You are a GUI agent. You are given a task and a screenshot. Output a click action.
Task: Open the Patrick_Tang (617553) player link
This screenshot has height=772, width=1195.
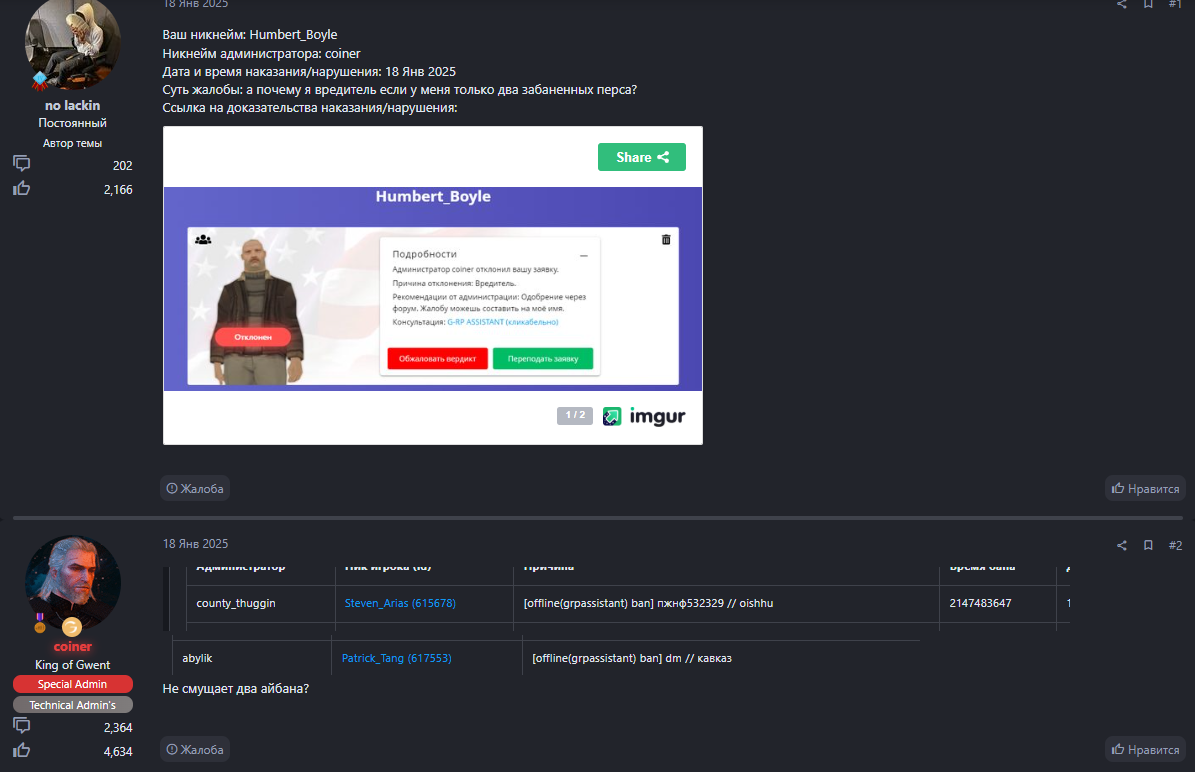[x=396, y=658]
